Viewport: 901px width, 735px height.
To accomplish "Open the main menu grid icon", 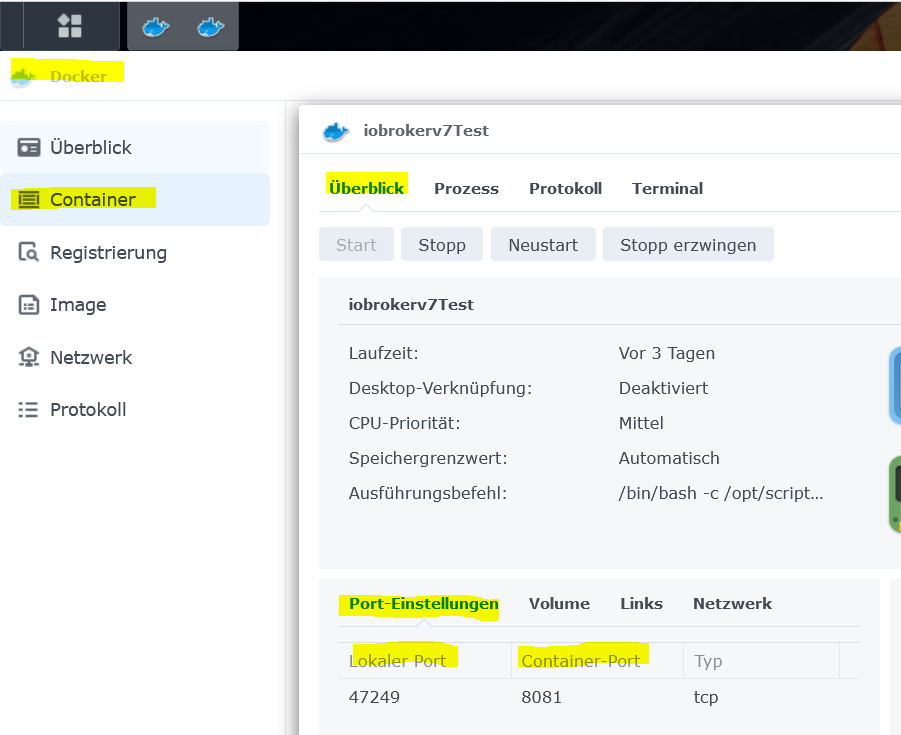I will click(69, 26).
